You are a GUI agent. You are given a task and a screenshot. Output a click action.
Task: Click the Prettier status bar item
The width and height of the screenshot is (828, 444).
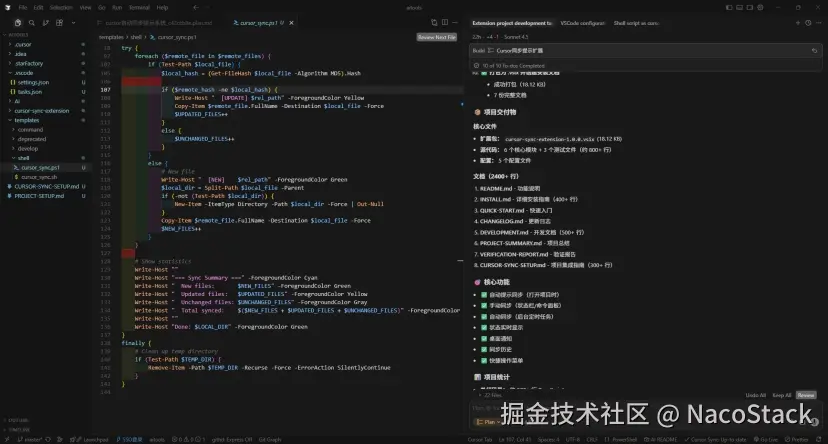pyautogui.click(x=796, y=439)
